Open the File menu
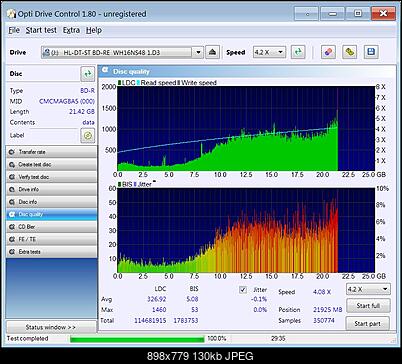 pos(14,30)
